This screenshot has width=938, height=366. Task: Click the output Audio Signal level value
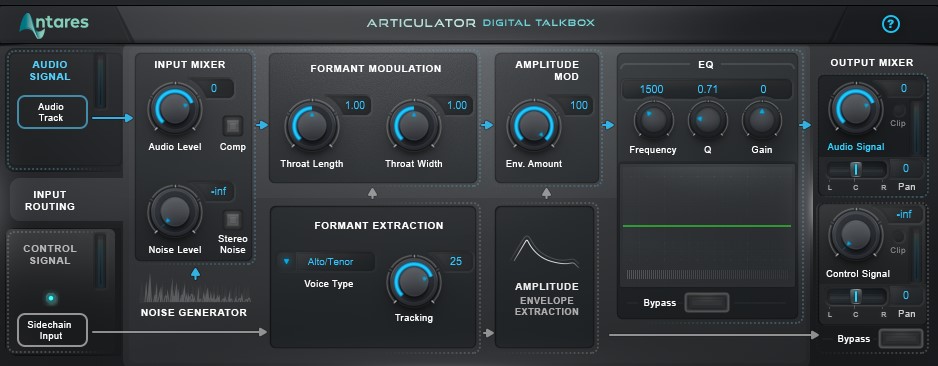(903, 89)
